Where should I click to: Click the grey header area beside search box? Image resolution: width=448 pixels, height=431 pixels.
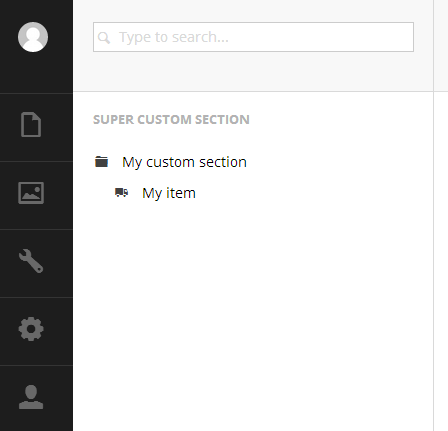tap(253, 72)
